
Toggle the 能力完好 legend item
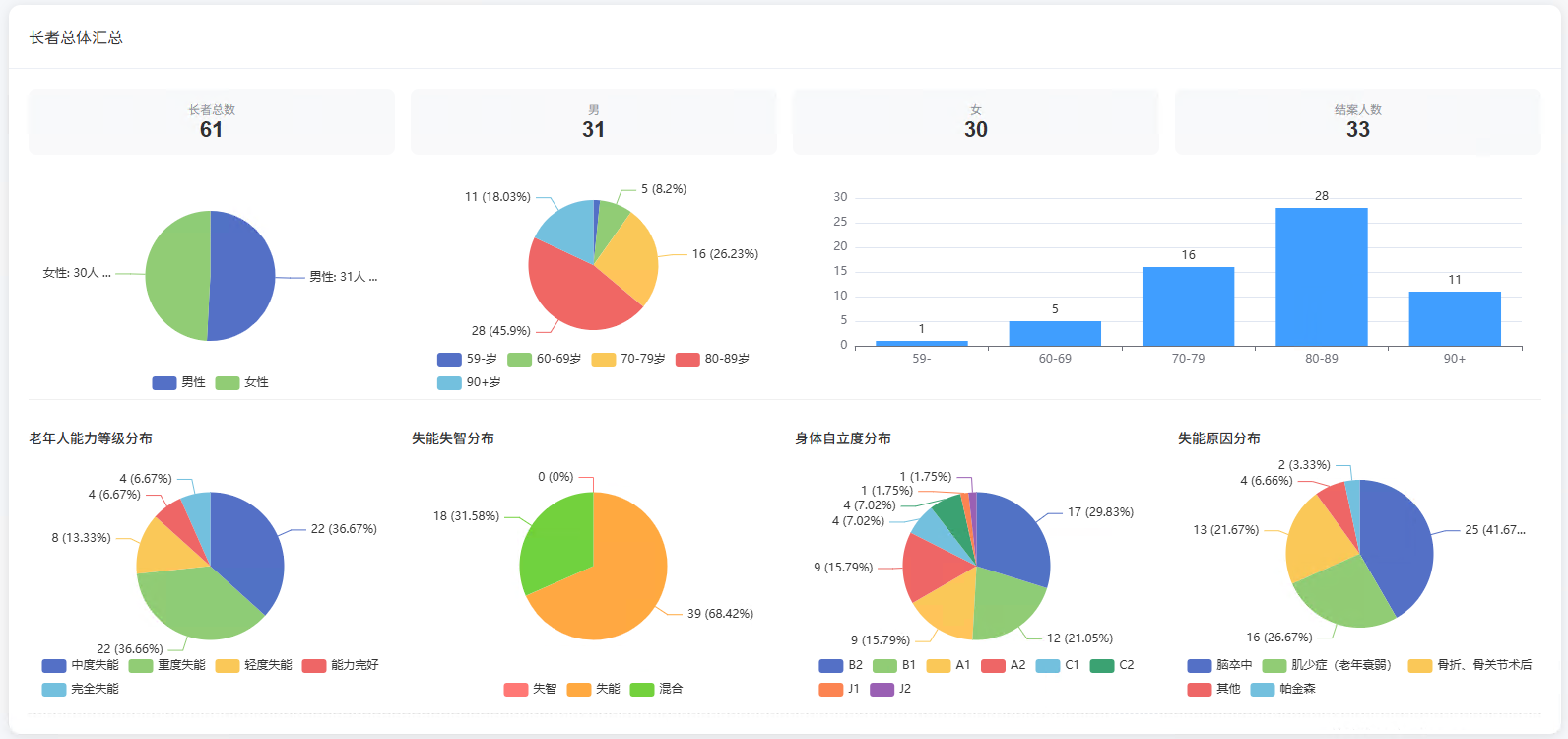pyautogui.click(x=341, y=665)
